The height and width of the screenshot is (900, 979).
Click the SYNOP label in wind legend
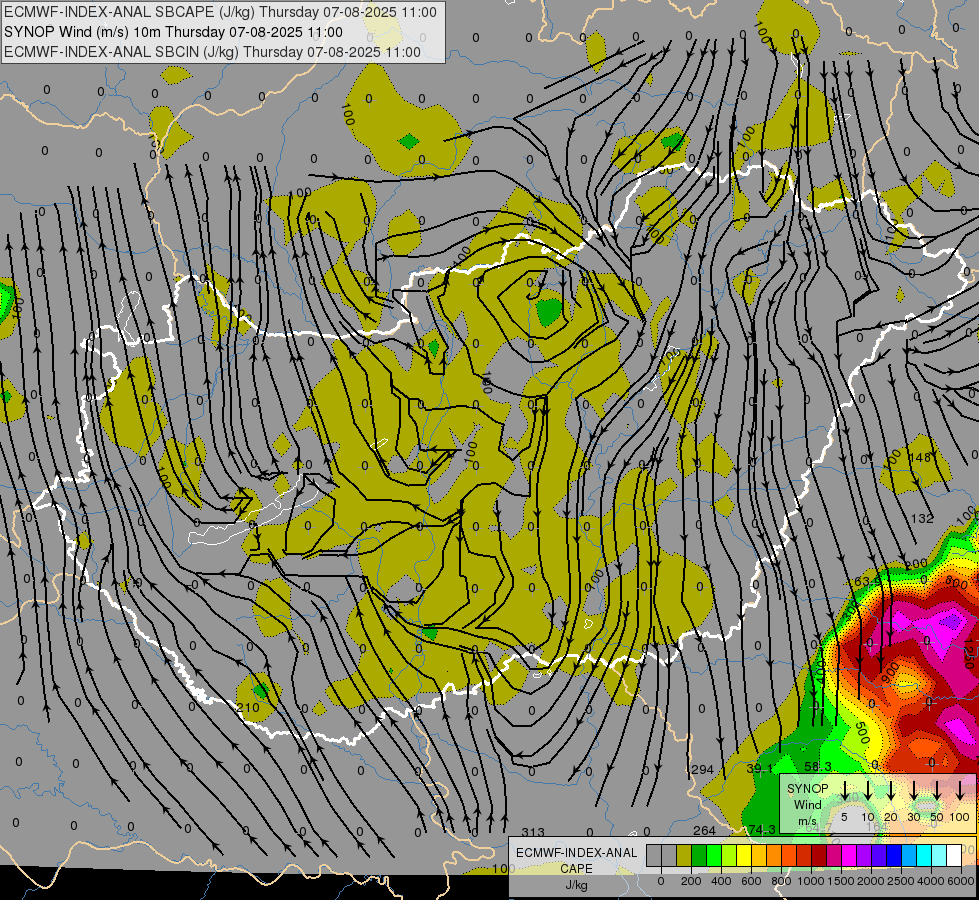point(808,789)
